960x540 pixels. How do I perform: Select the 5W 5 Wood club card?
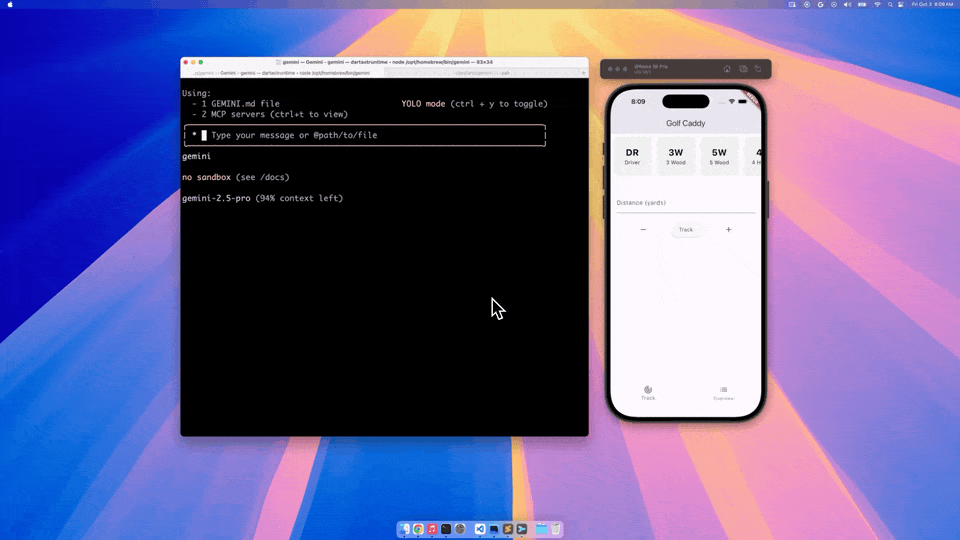[x=719, y=156]
